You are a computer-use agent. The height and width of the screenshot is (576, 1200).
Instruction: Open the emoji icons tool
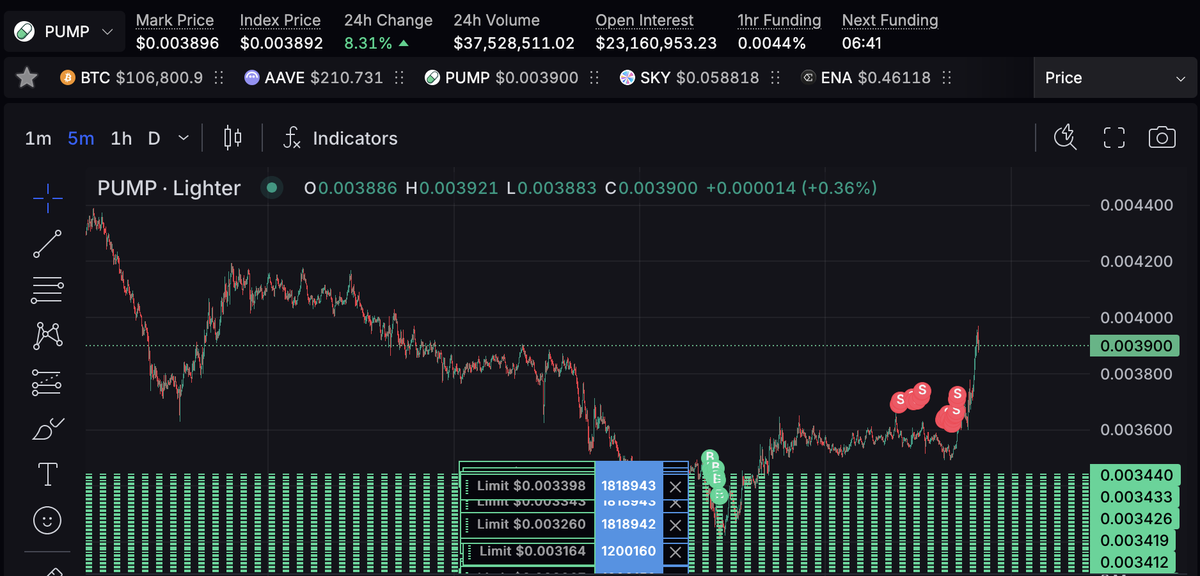coord(47,520)
